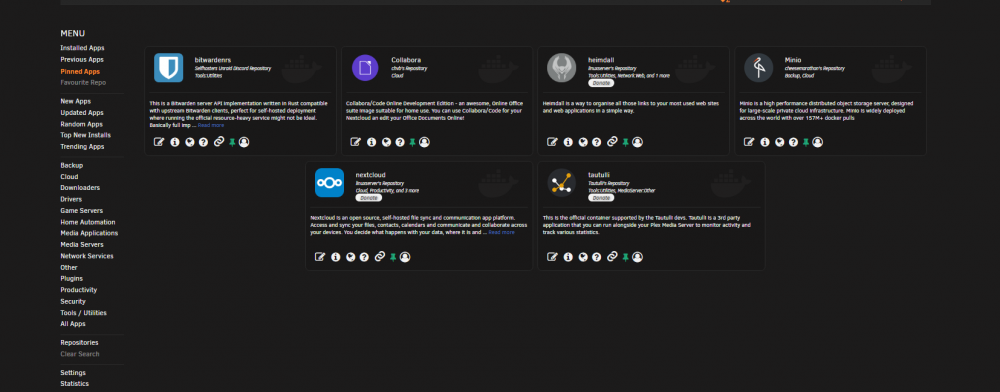Click the bitwardenrs shield app logo
The image size is (1000, 392).
(168, 68)
